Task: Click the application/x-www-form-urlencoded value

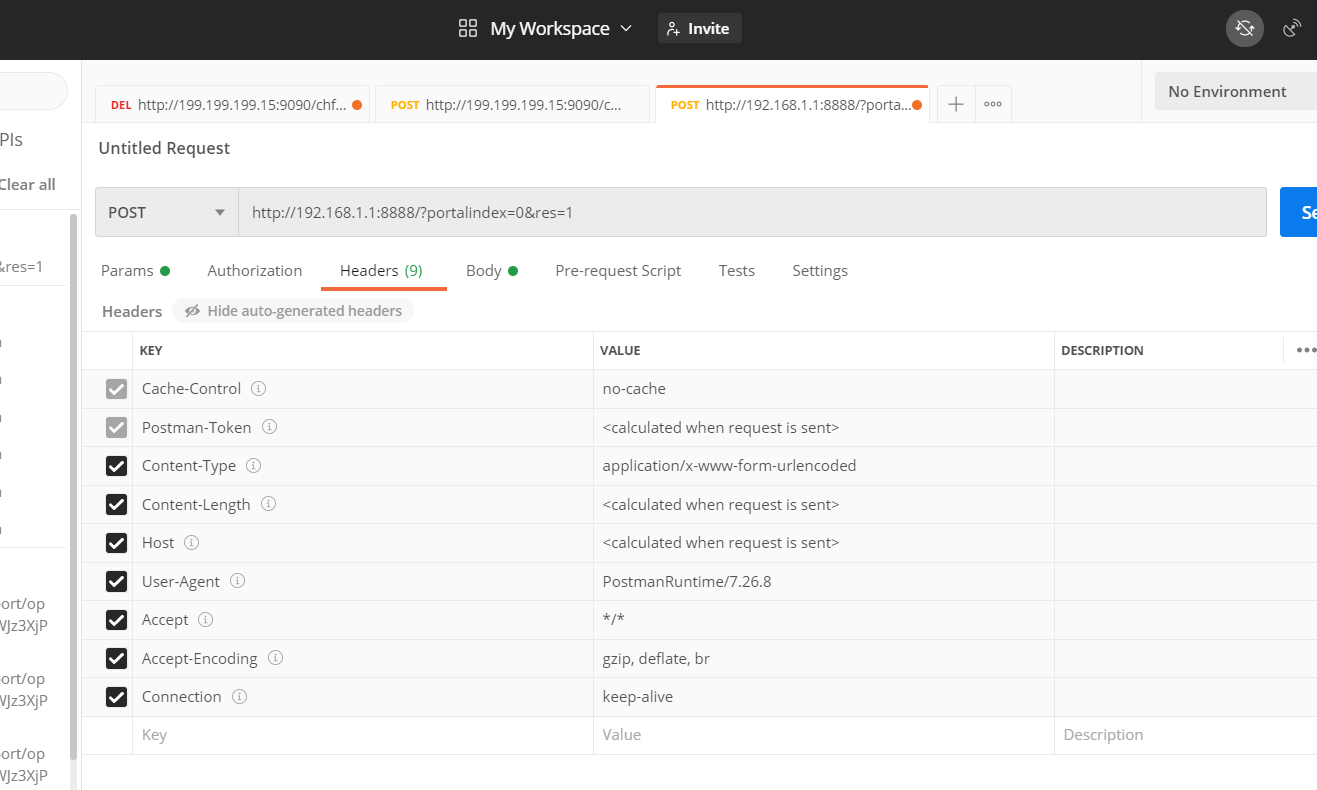Action: (729, 466)
